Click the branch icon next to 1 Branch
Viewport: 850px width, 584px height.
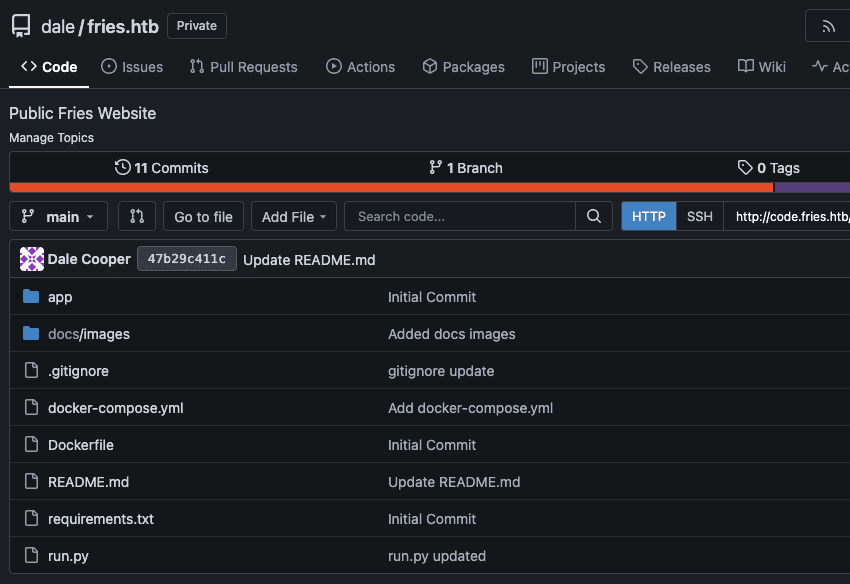coord(435,167)
